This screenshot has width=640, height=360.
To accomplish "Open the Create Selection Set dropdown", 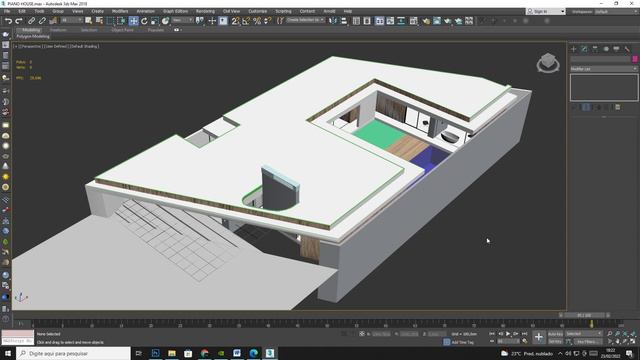I will [x=305, y=20].
